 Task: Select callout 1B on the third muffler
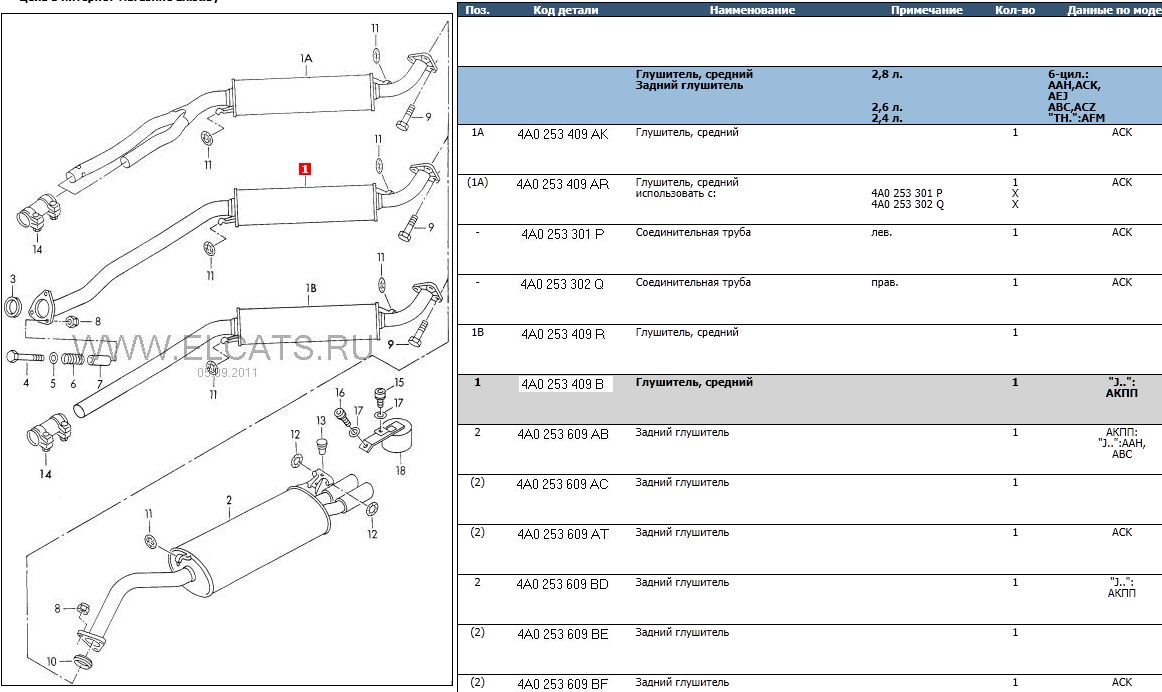point(311,288)
